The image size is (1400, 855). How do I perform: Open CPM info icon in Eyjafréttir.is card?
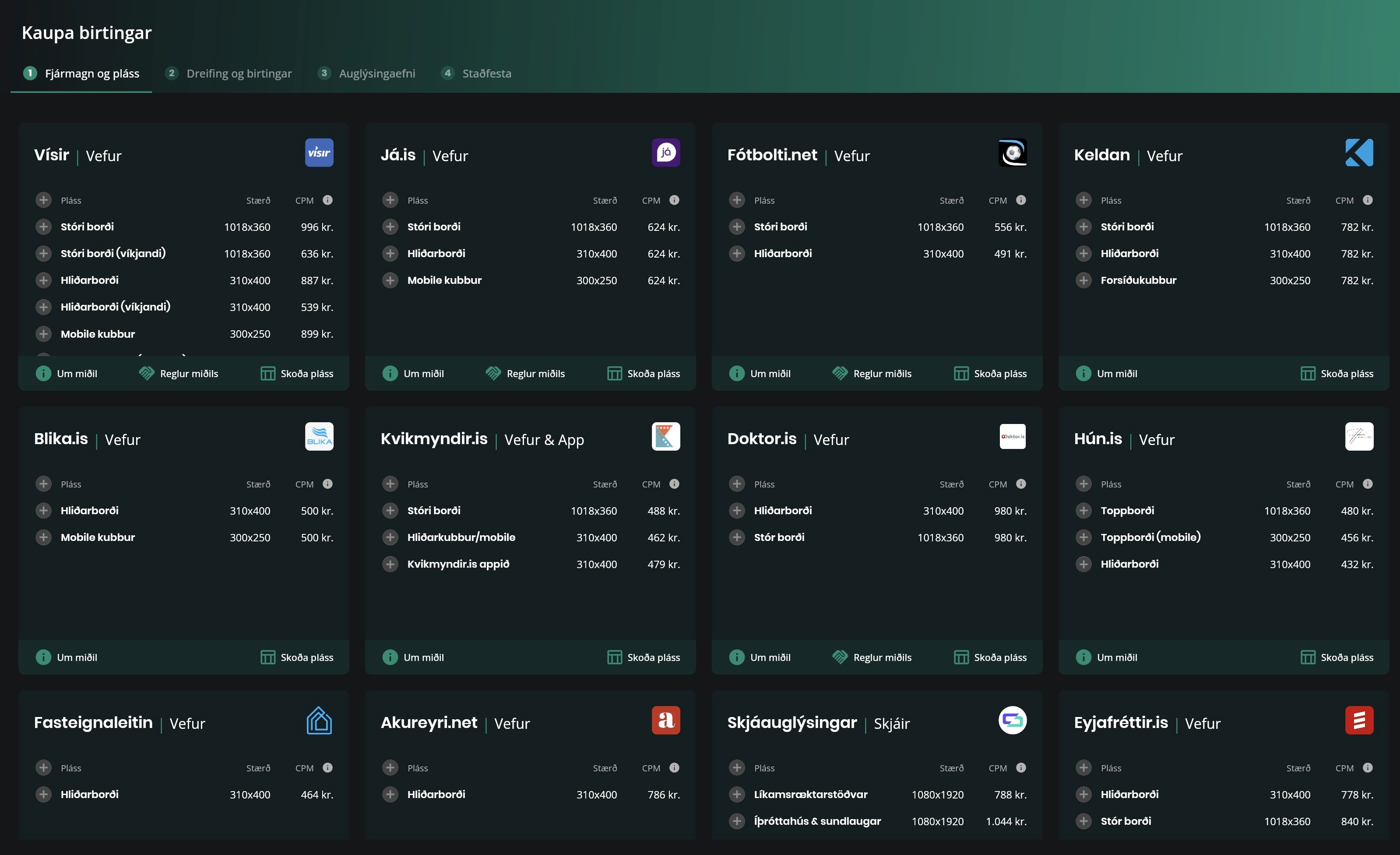(x=1368, y=767)
